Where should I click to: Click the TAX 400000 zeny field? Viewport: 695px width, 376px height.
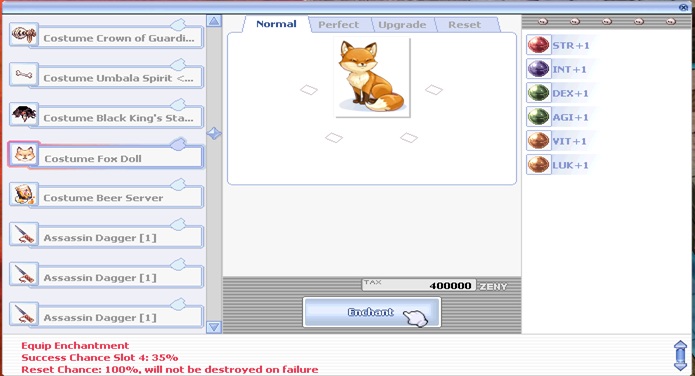[419, 285]
